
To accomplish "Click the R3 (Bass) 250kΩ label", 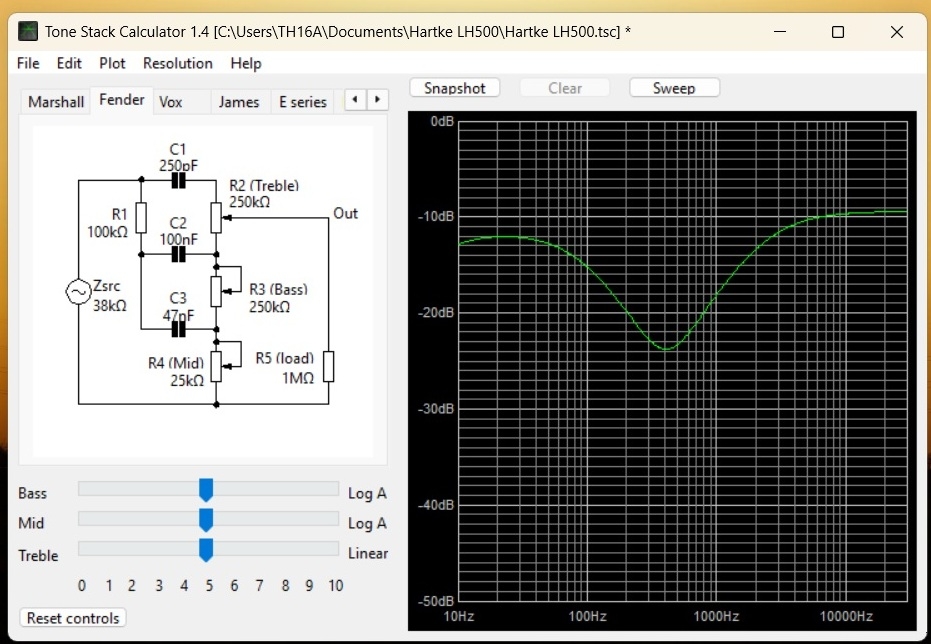I will [278, 298].
